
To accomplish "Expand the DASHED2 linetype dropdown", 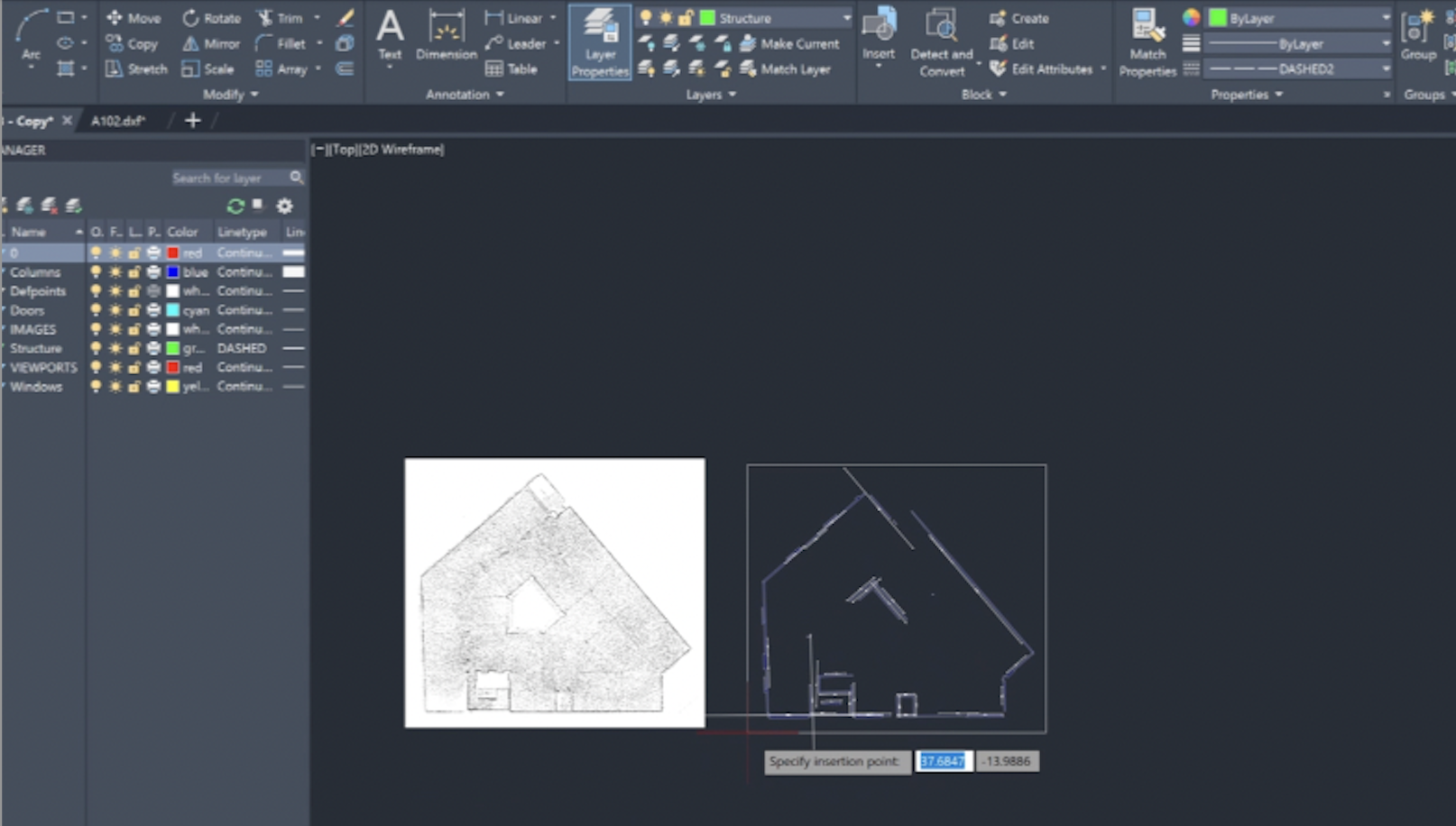I will pyautogui.click(x=1386, y=69).
